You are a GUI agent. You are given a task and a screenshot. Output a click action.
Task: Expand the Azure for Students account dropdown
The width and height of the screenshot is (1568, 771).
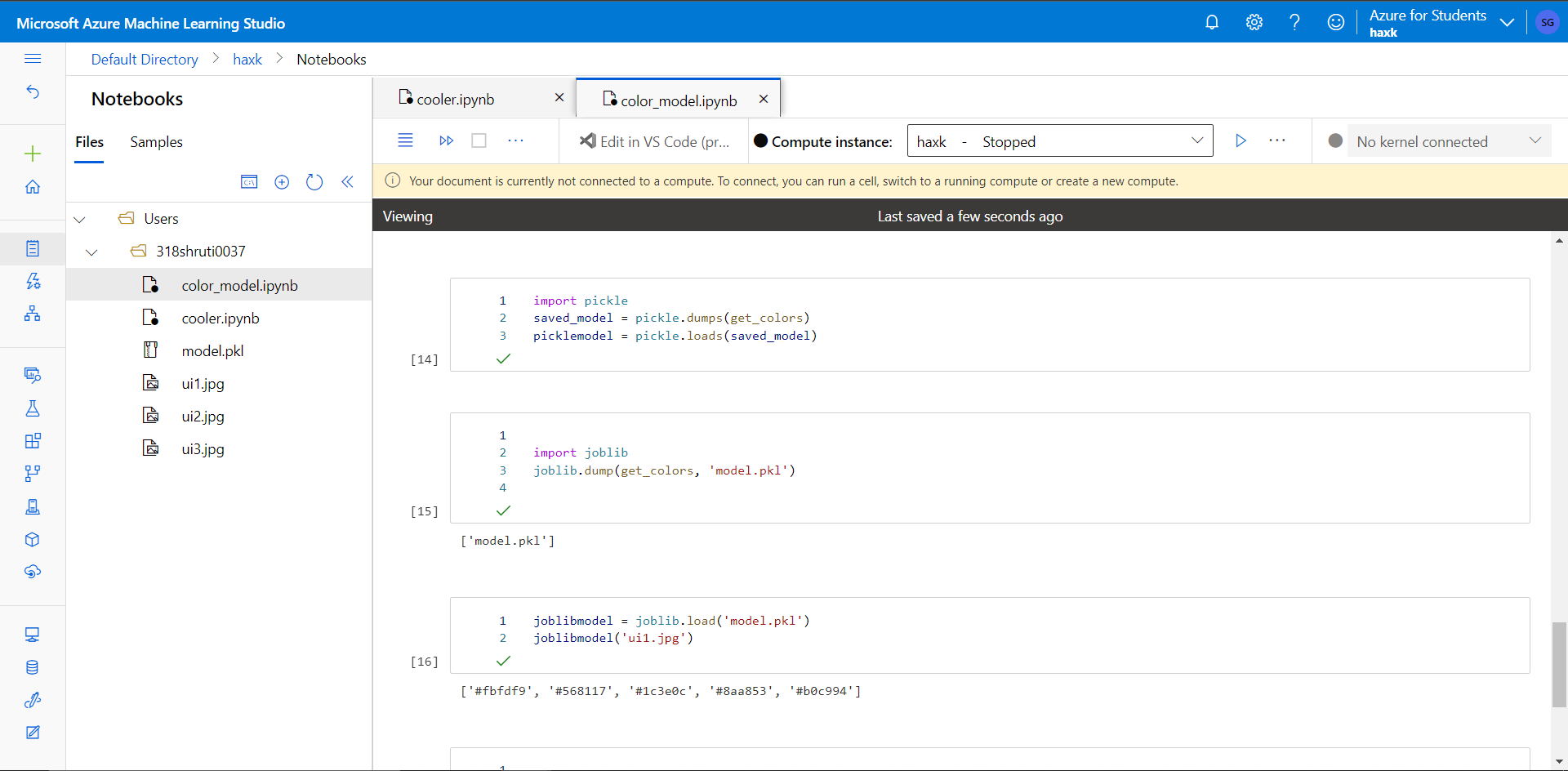tap(1508, 23)
